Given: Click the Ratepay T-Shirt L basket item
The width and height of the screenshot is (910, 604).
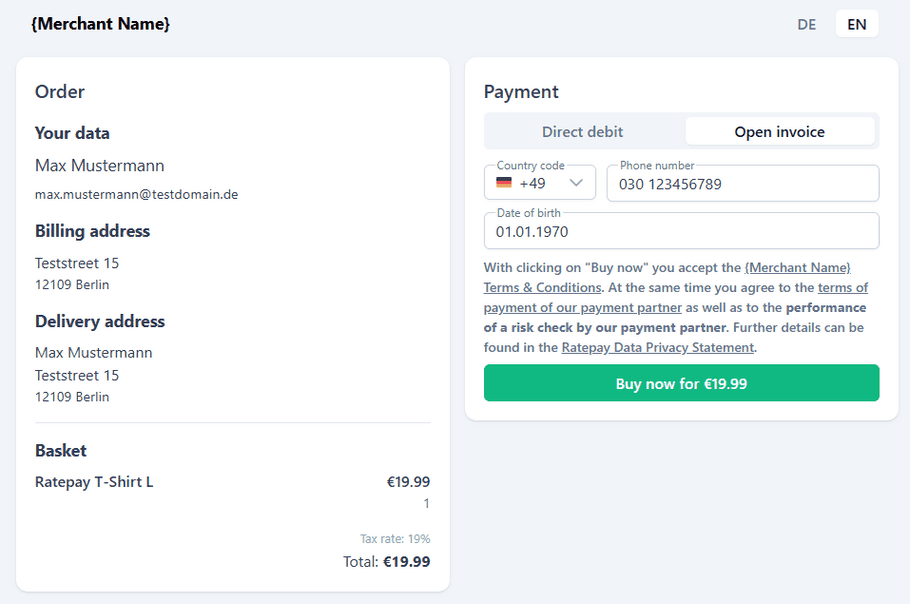Looking at the screenshot, I should point(94,482).
